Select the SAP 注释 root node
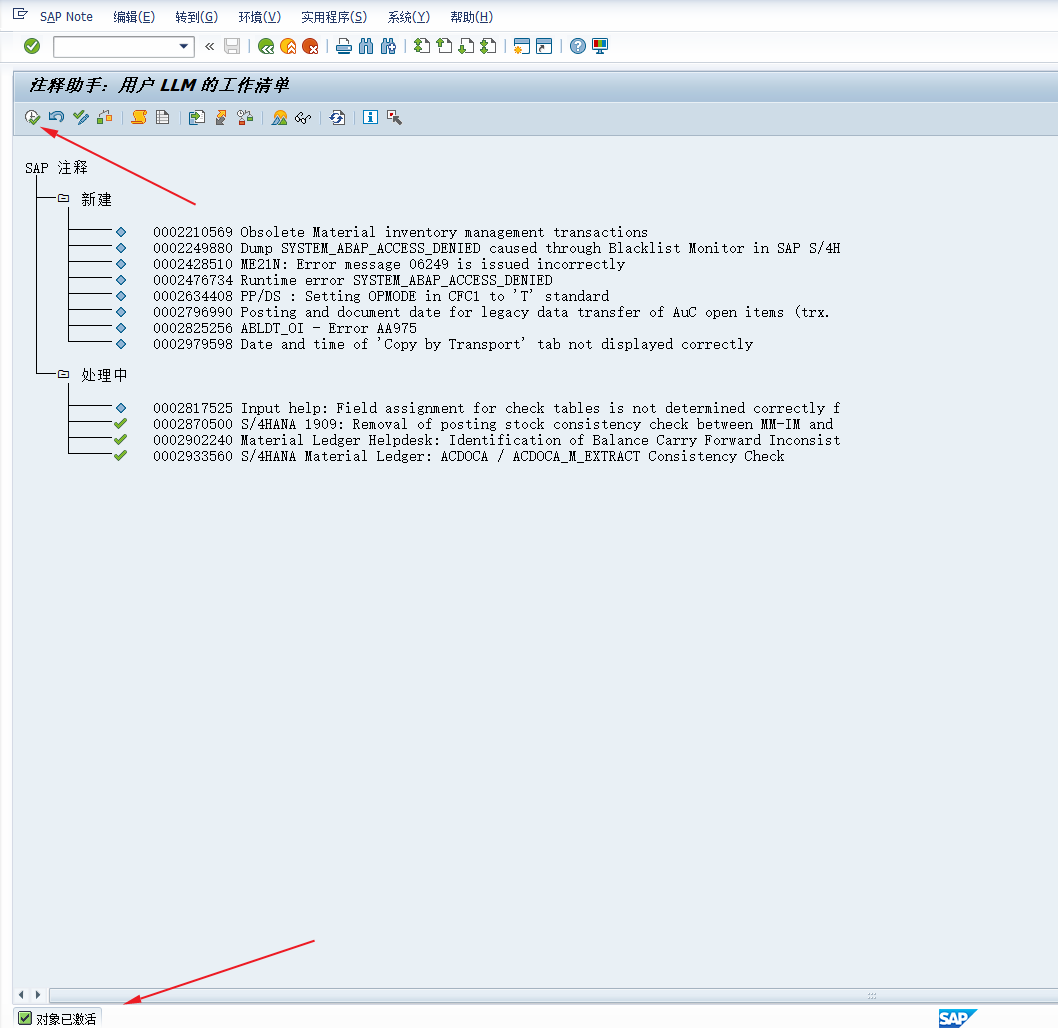 [x=57, y=168]
